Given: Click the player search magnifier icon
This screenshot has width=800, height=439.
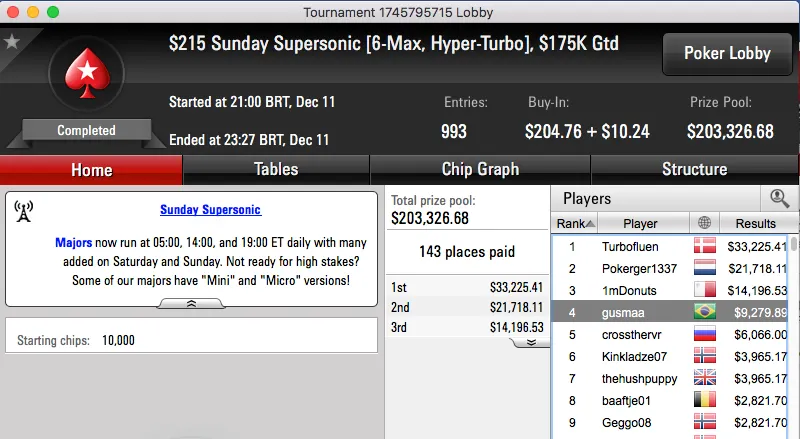Looking at the screenshot, I should [779, 198].
